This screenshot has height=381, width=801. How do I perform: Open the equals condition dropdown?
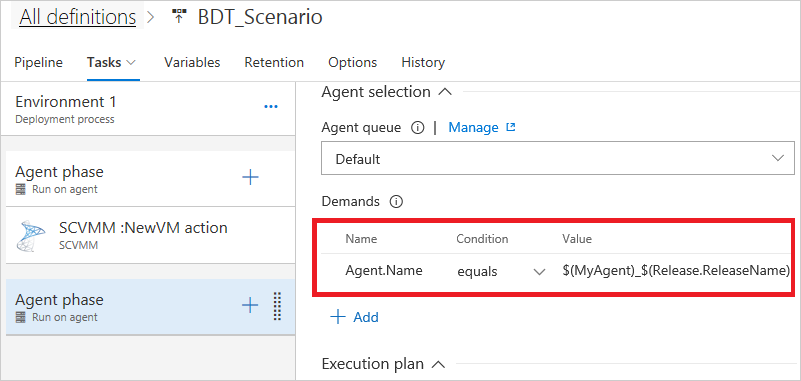click(x=501, y=272)
